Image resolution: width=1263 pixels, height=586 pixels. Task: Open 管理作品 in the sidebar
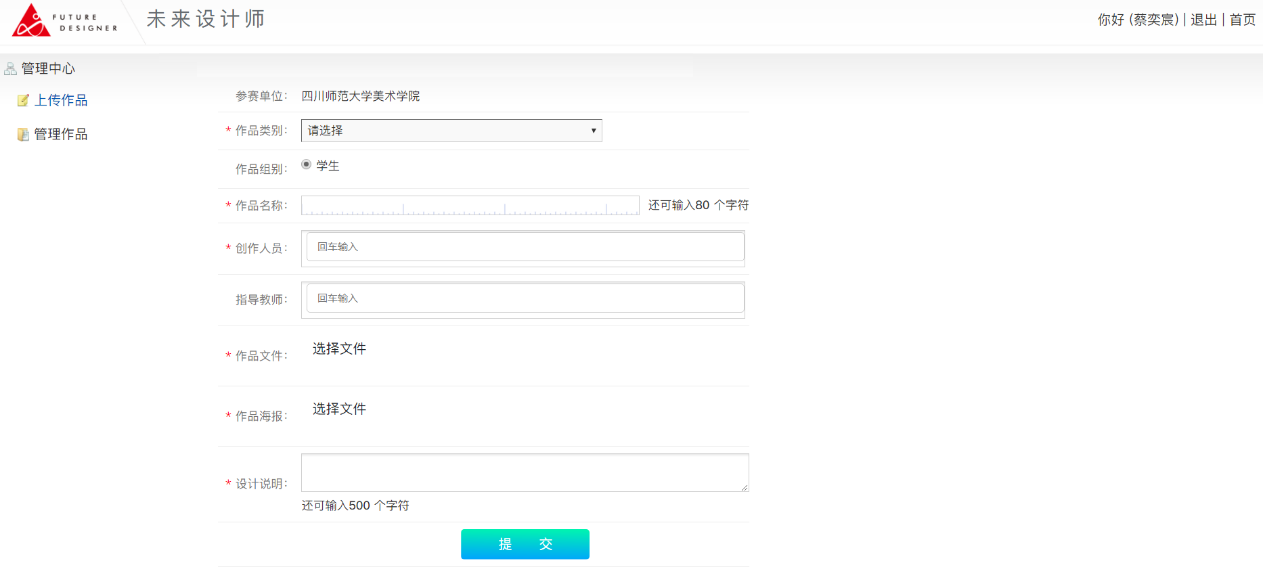tap(61, 134)
